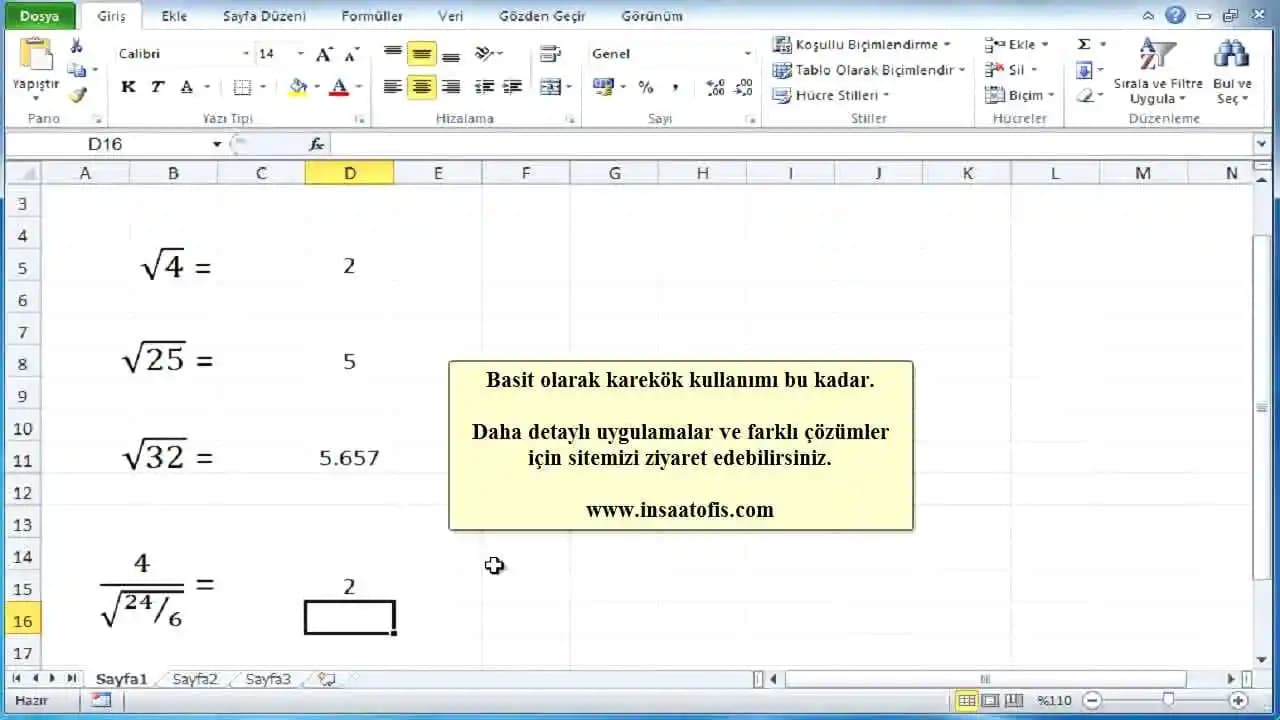Switch to the Formüller ribbon tab
1280x720 pixels.
(x=372, y=15)
